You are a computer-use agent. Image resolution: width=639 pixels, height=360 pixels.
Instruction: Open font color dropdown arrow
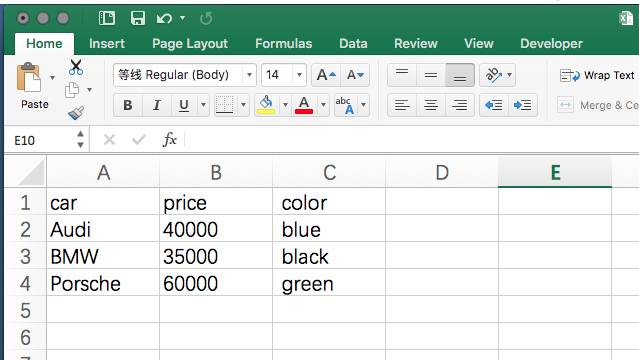pyautogui.click(x=323, y=105)
